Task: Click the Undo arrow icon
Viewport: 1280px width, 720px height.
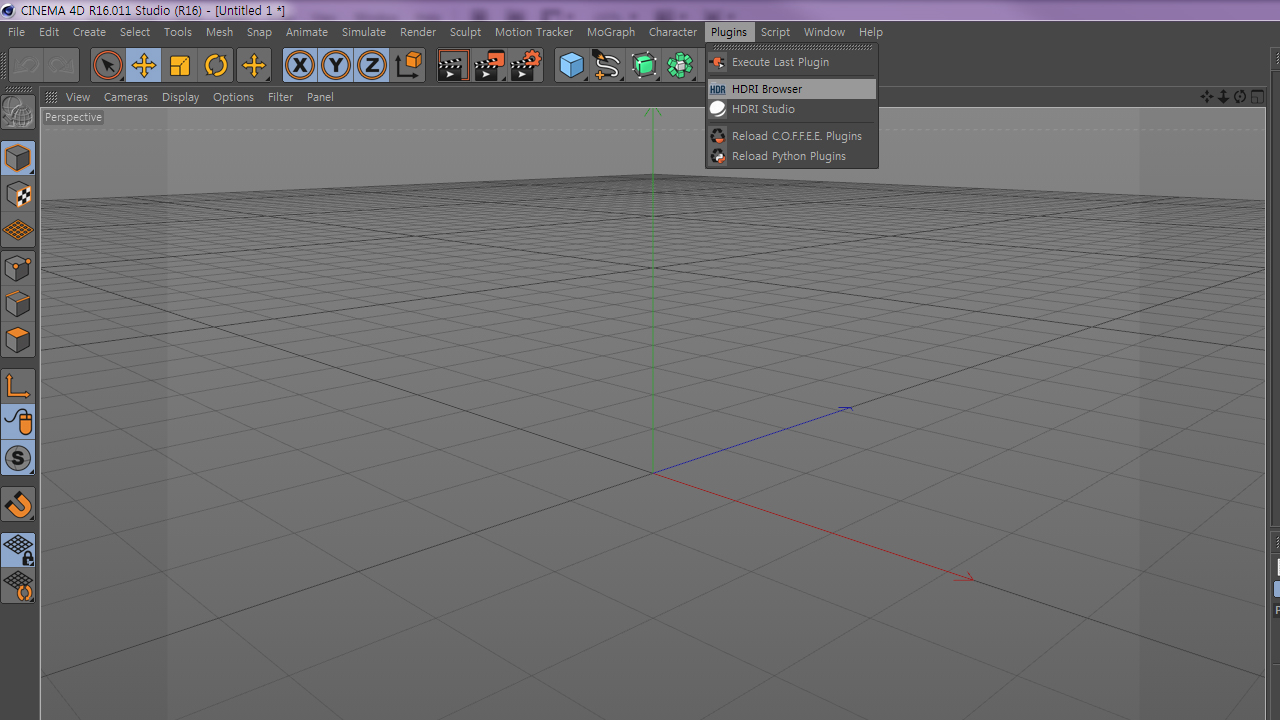Action: 26,66
